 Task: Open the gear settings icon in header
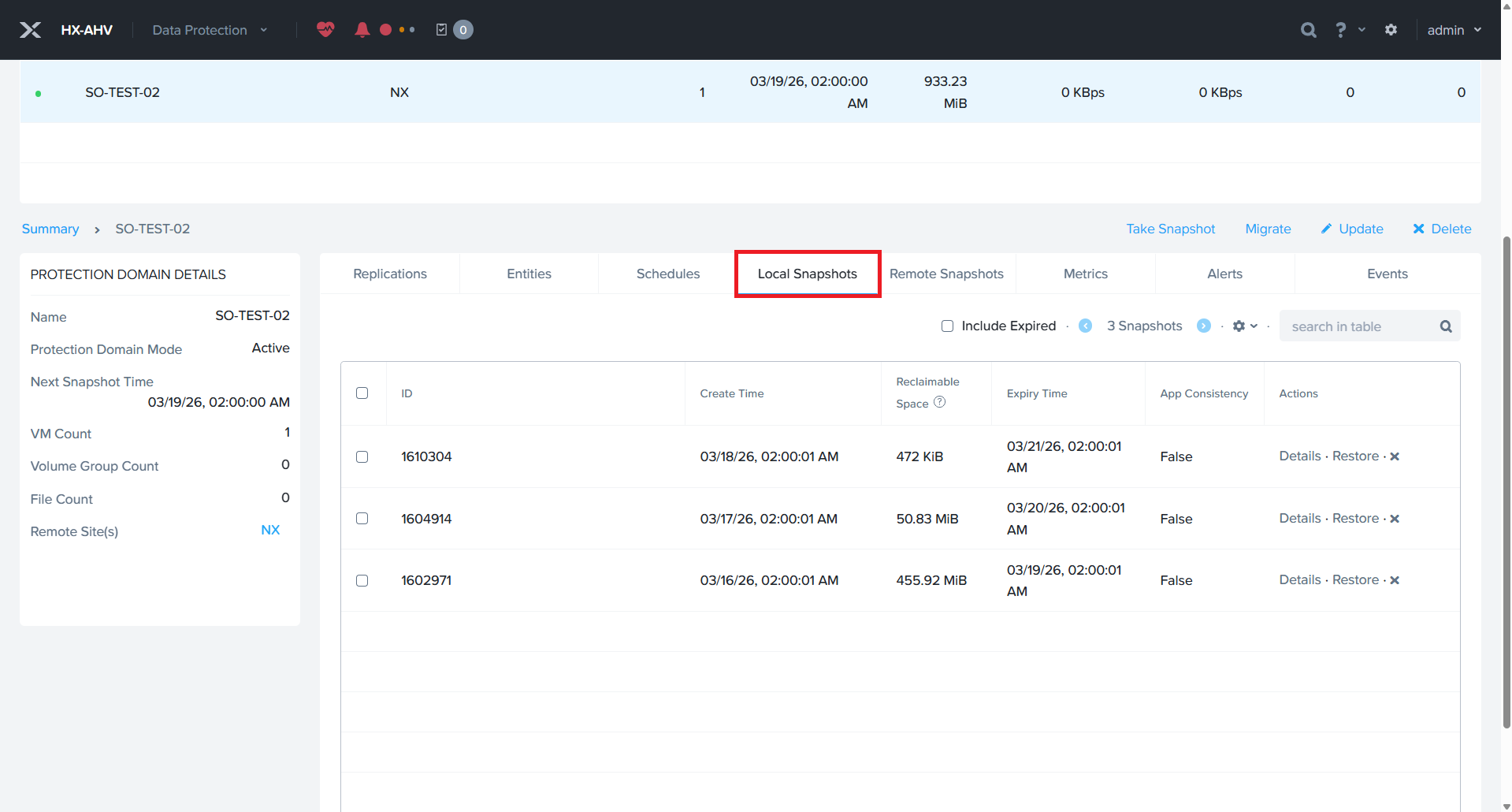(x=1391, y=30)
